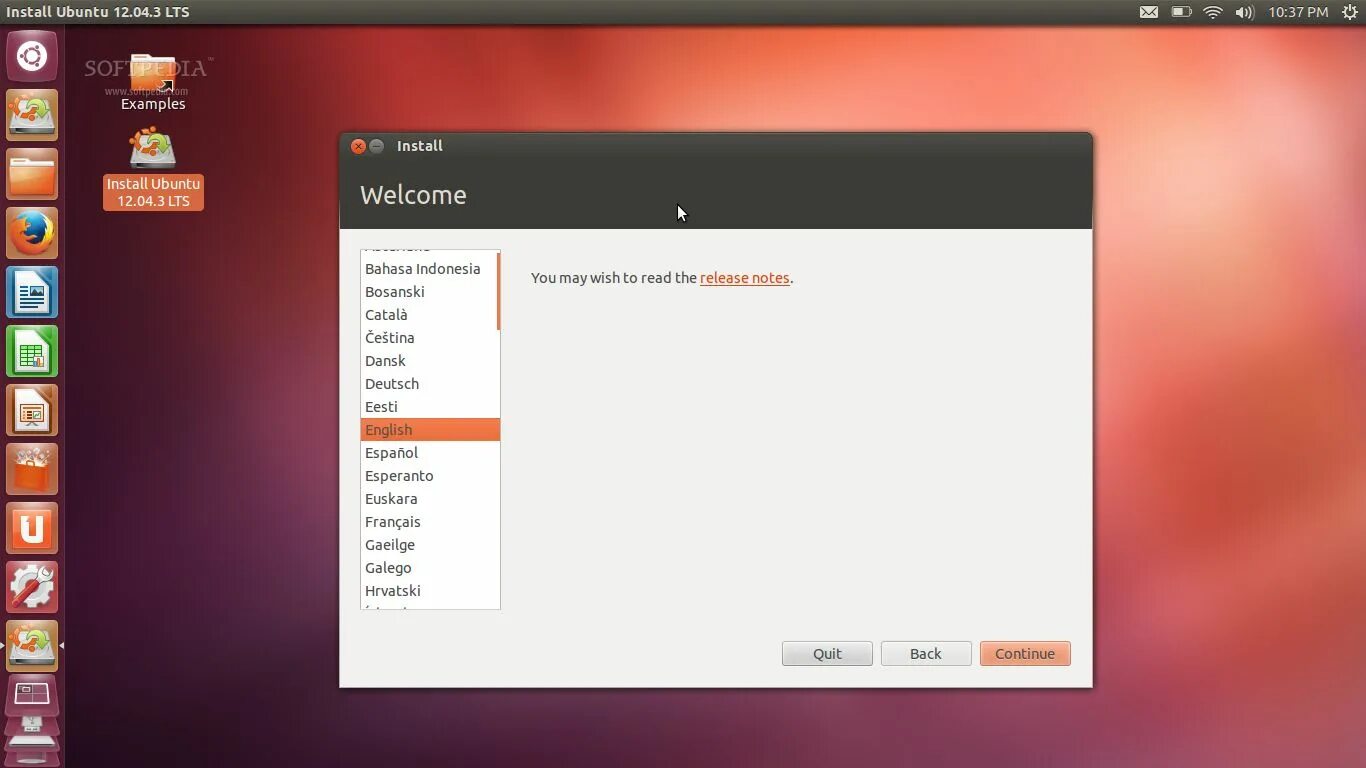Select Français language
The height and width of the screenshot is (768, 1366).
click(429, 522)
